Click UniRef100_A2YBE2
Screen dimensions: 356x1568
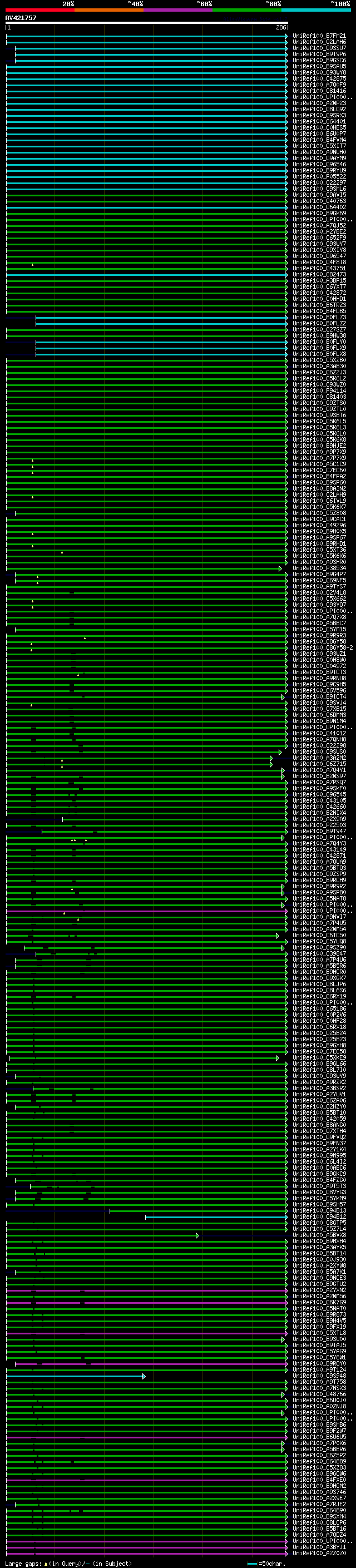[x=319, y=231]
